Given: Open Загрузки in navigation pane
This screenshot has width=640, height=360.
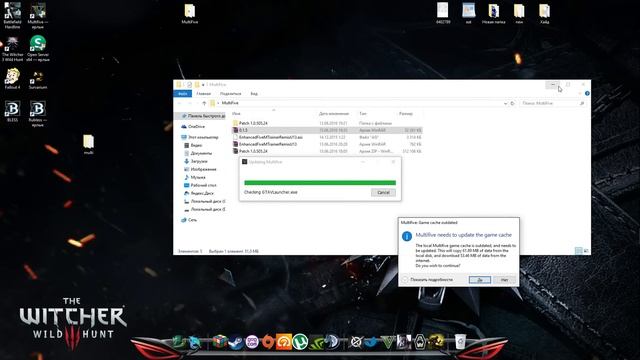Looking at the screenshot, I should pos(196,161).
